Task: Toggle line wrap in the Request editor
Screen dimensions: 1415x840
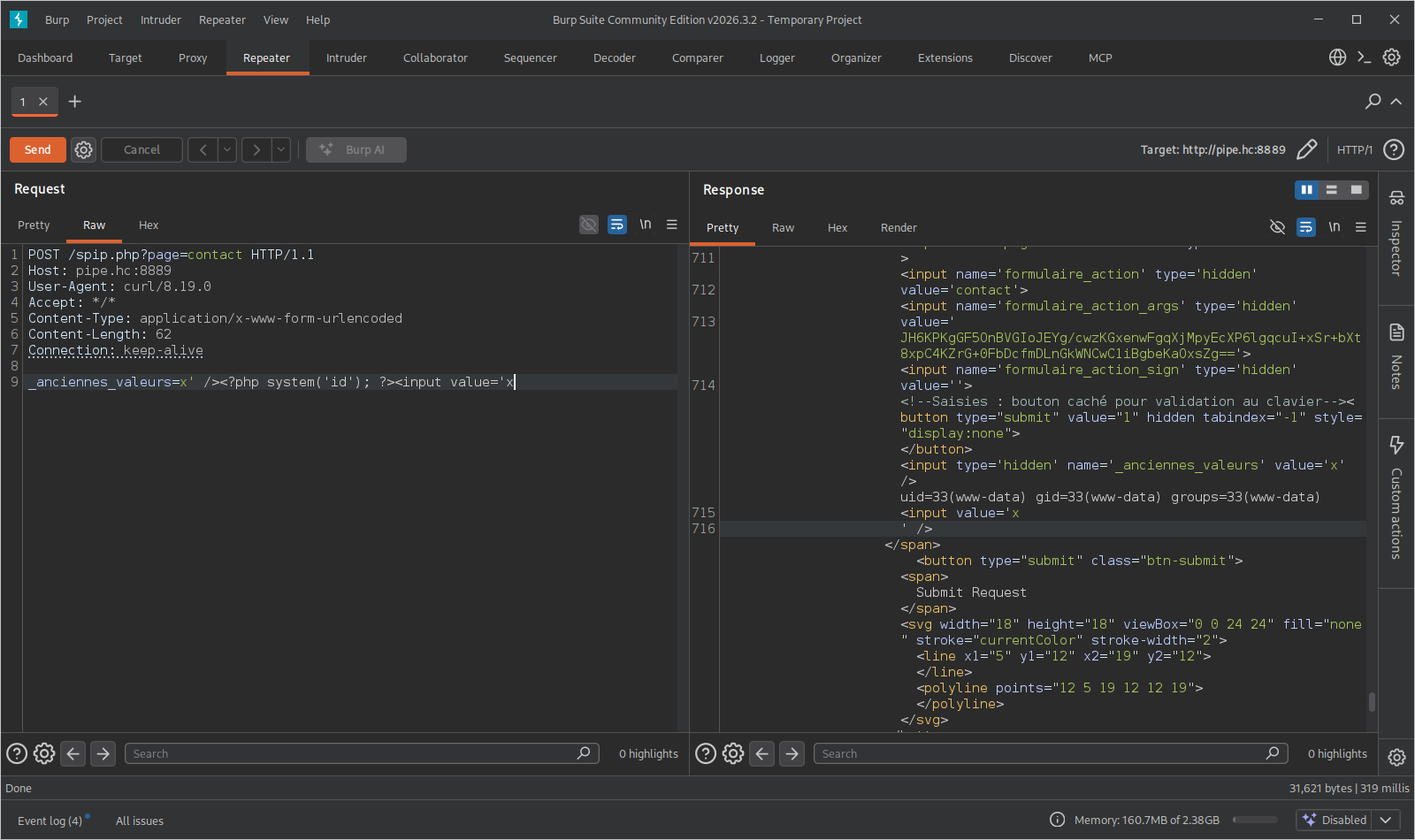Action: pyautogui.click(x=617, y=225)
